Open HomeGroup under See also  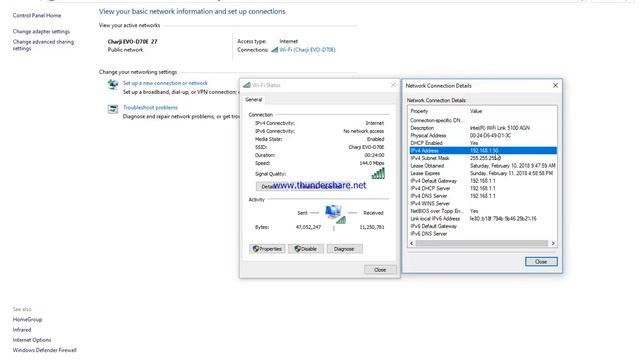(27, 319)
